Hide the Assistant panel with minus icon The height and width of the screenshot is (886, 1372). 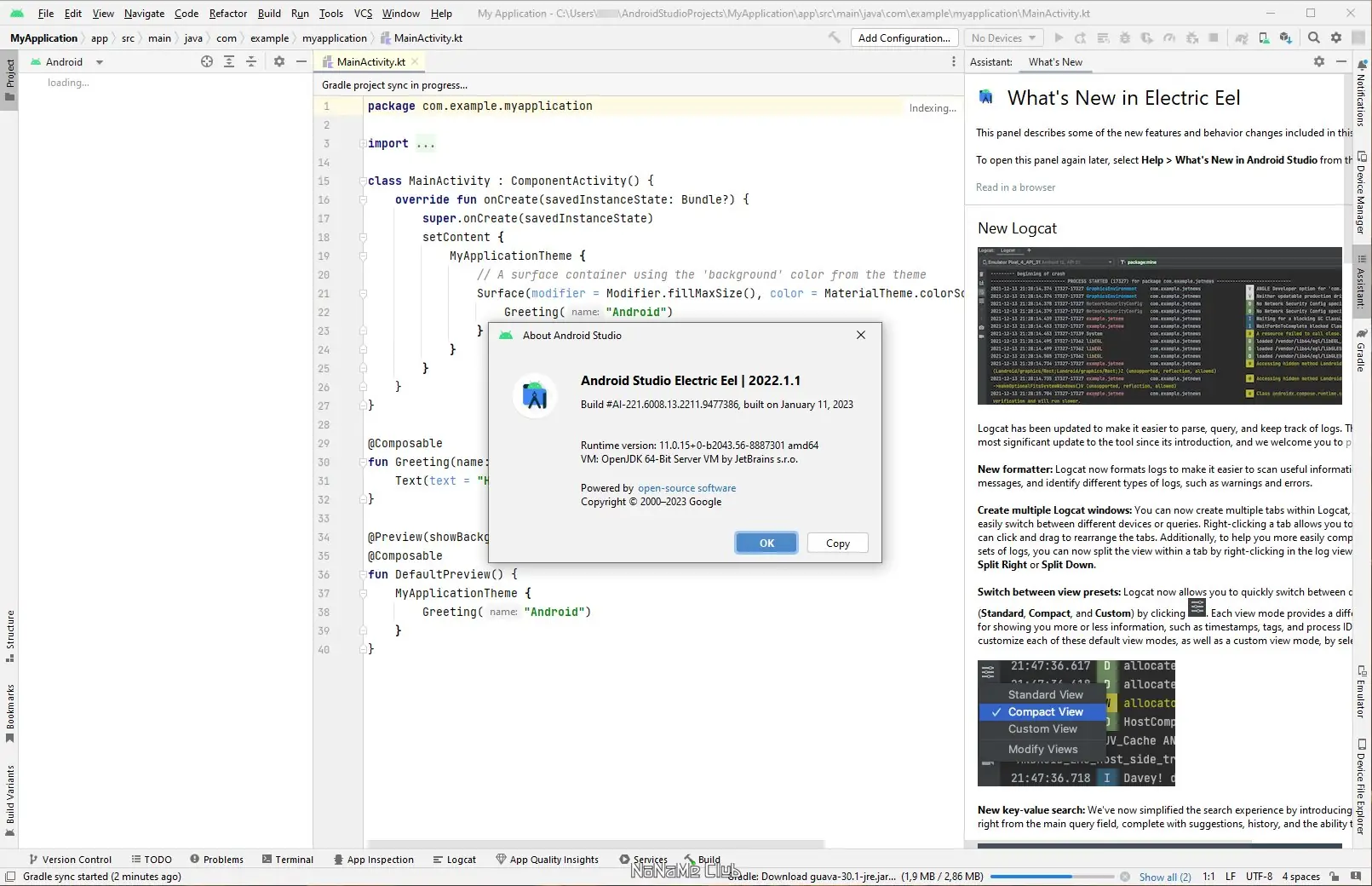pyautogui.click(x=1340, y=61)
